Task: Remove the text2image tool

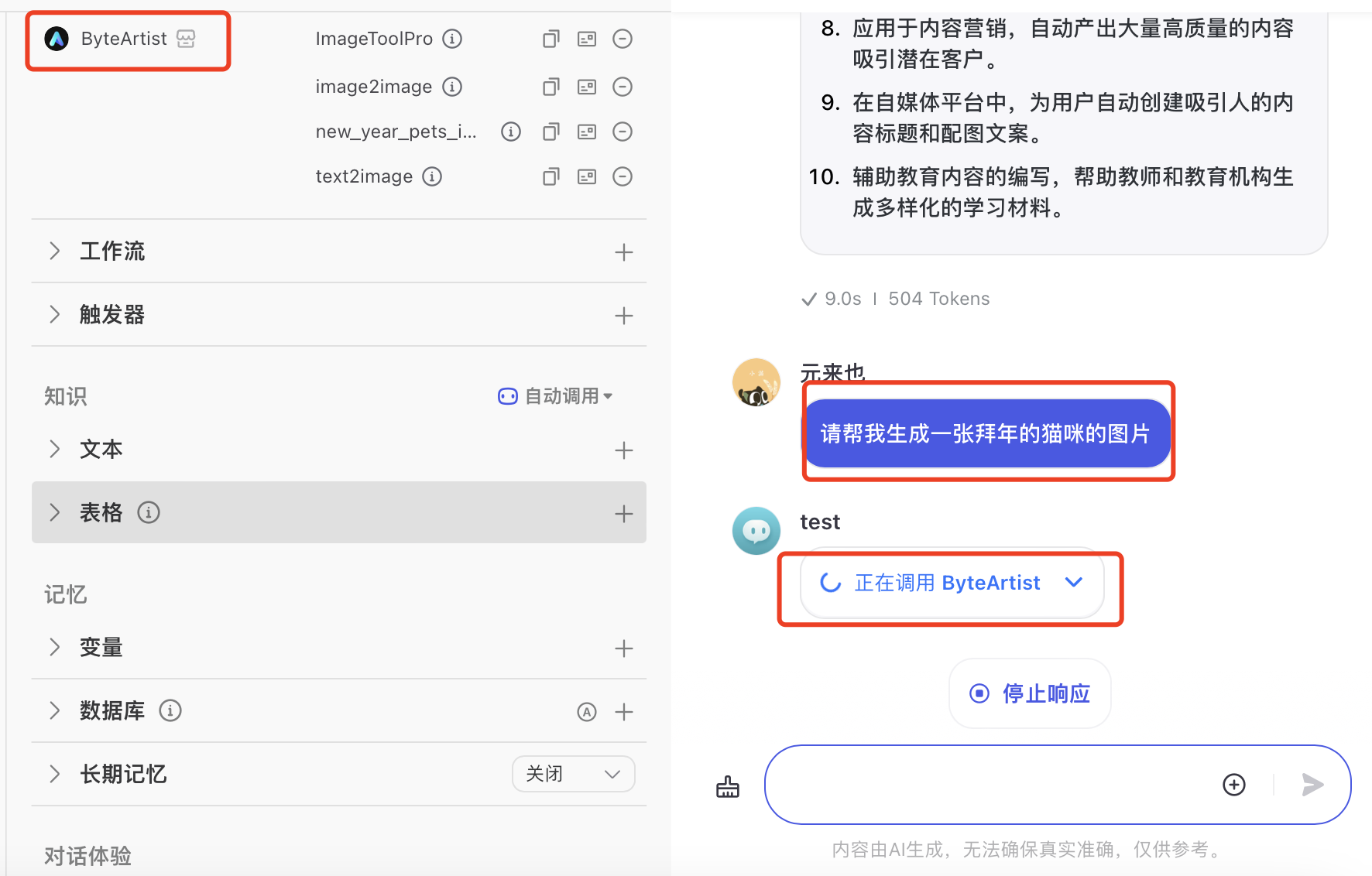Action: 623,176
